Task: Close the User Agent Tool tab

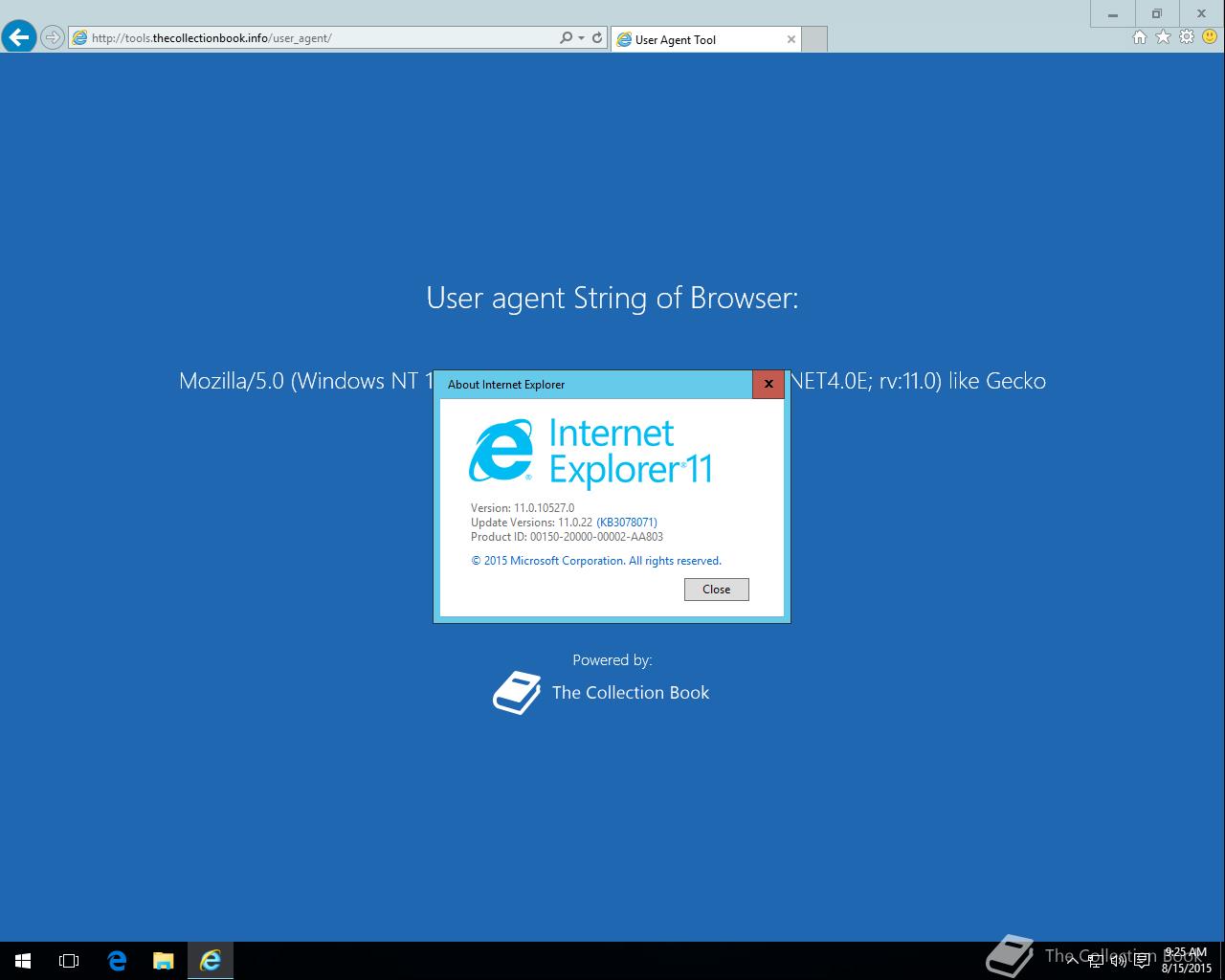Action: pyautogui.click(x=791, y=39)
